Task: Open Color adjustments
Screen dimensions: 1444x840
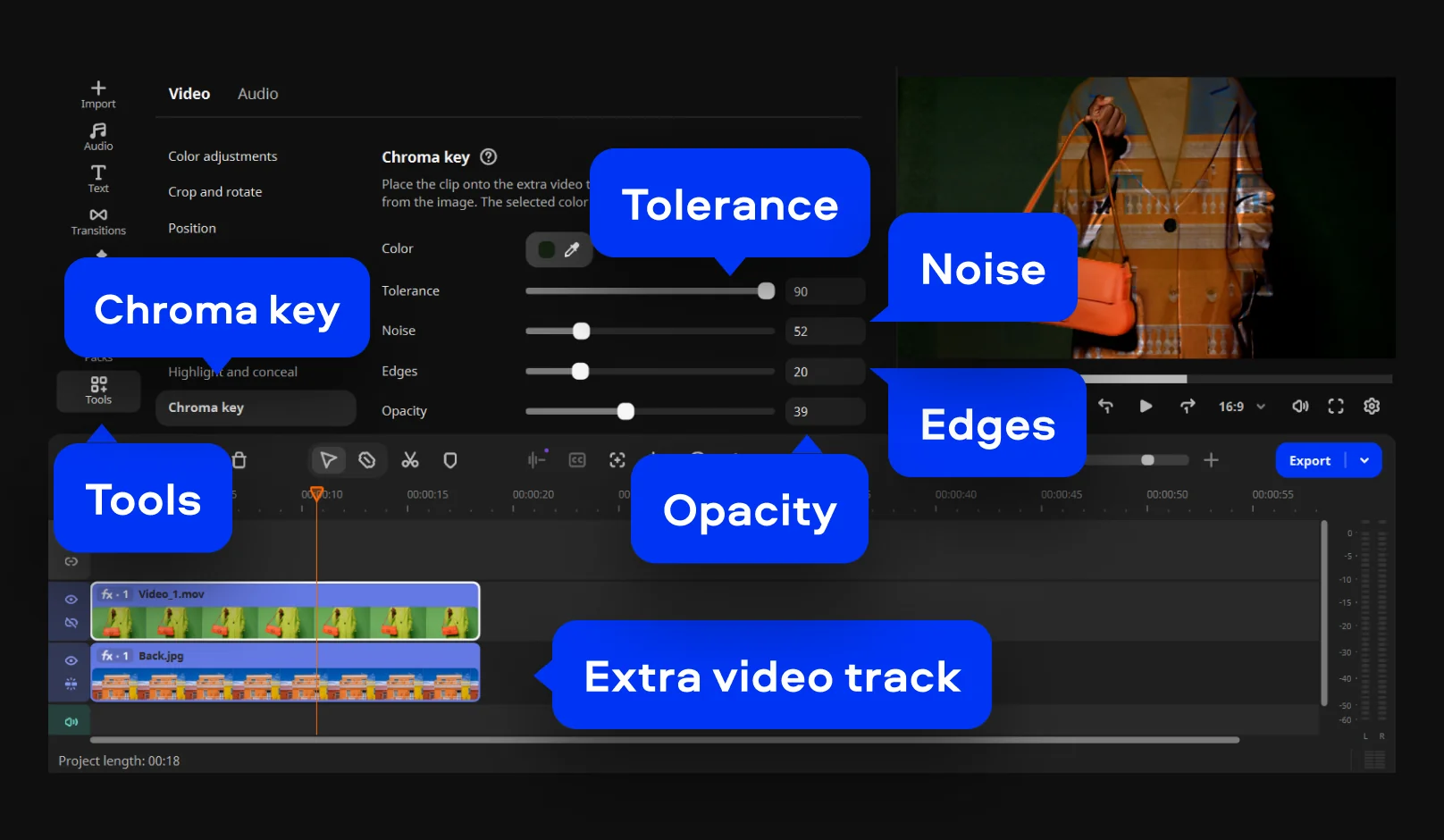Action: coord(222,156)
